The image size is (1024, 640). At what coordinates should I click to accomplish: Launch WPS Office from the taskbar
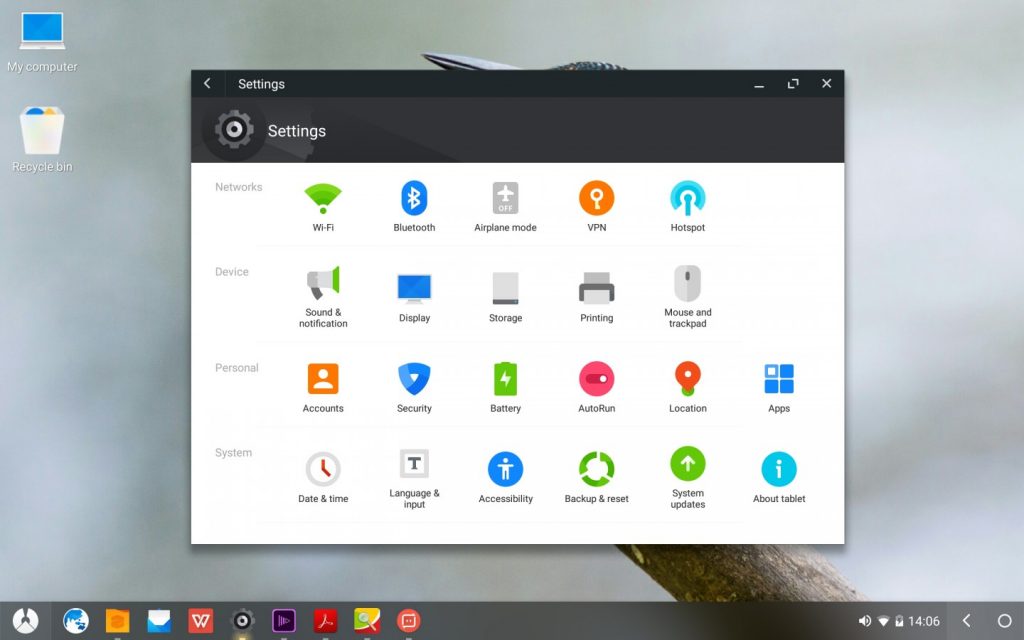click(200, 620)
